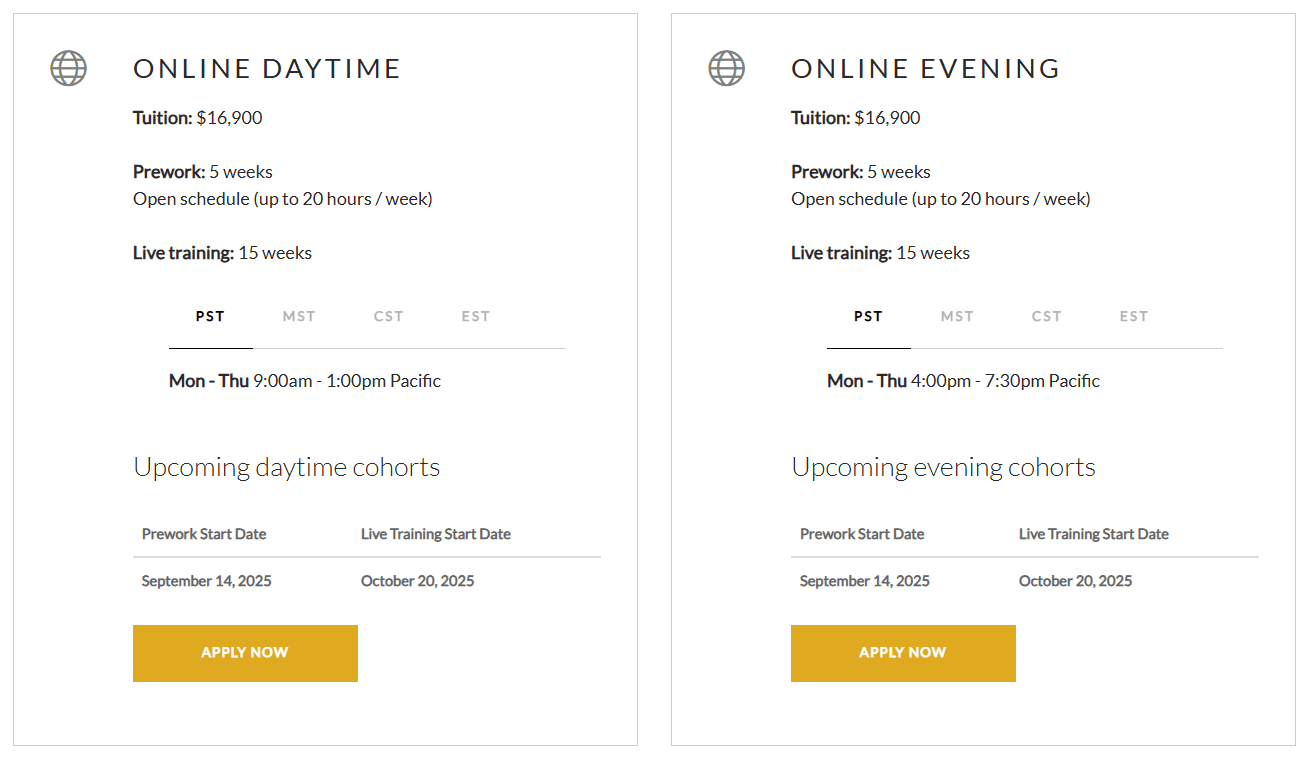This screenshot has height=759, width=1314.
Task: Switch to MST tab in Online Daytime
Action: click(x=299, y=317)
